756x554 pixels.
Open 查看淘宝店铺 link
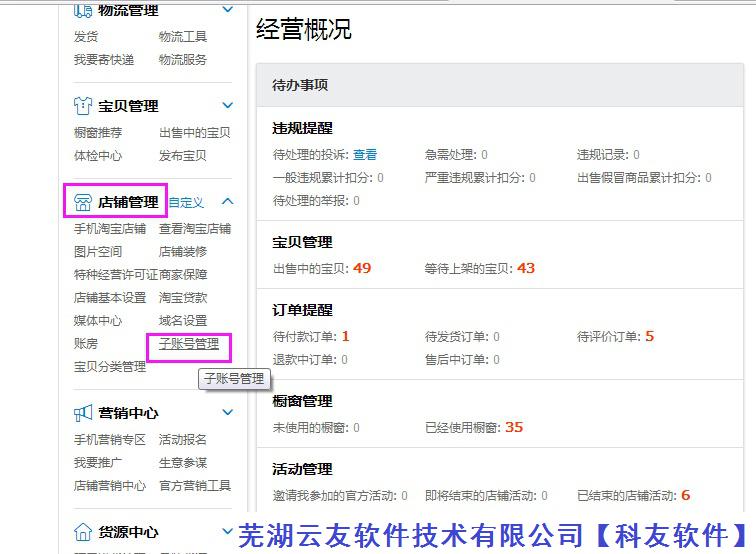pyautogui.click(x=195, y=229)
